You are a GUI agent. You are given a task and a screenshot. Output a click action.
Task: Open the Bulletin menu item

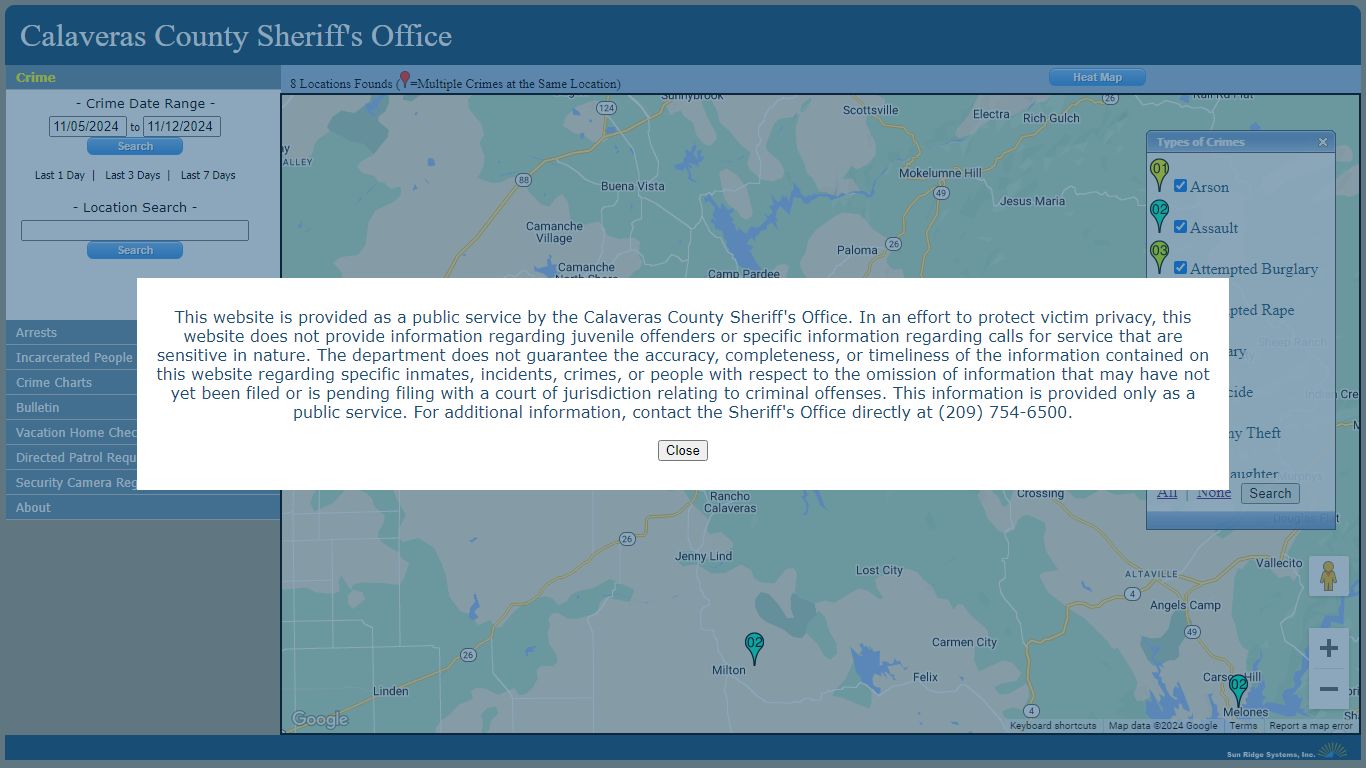tap(71, 408)
